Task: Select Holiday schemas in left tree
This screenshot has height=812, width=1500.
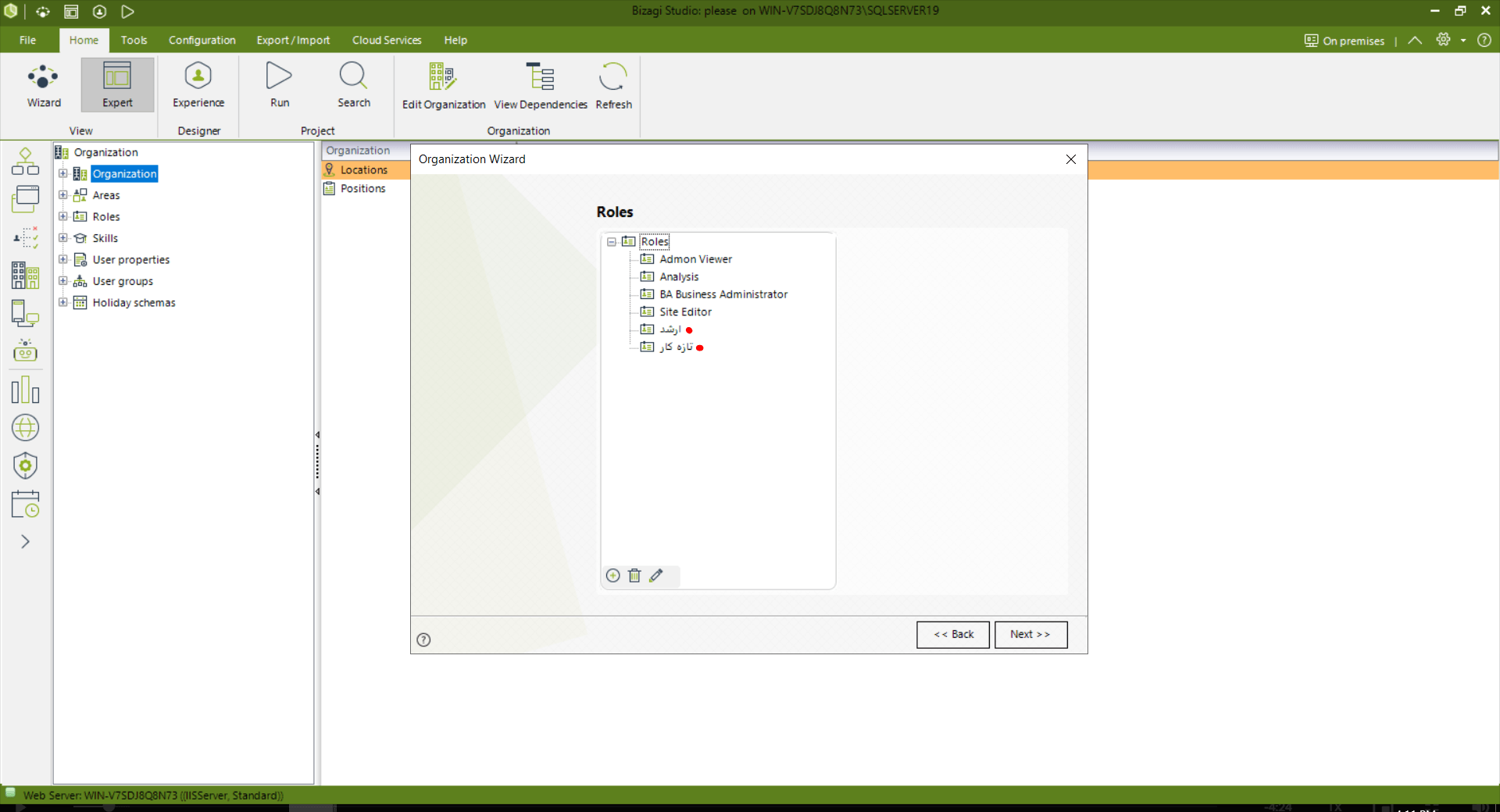Action: 134,302
